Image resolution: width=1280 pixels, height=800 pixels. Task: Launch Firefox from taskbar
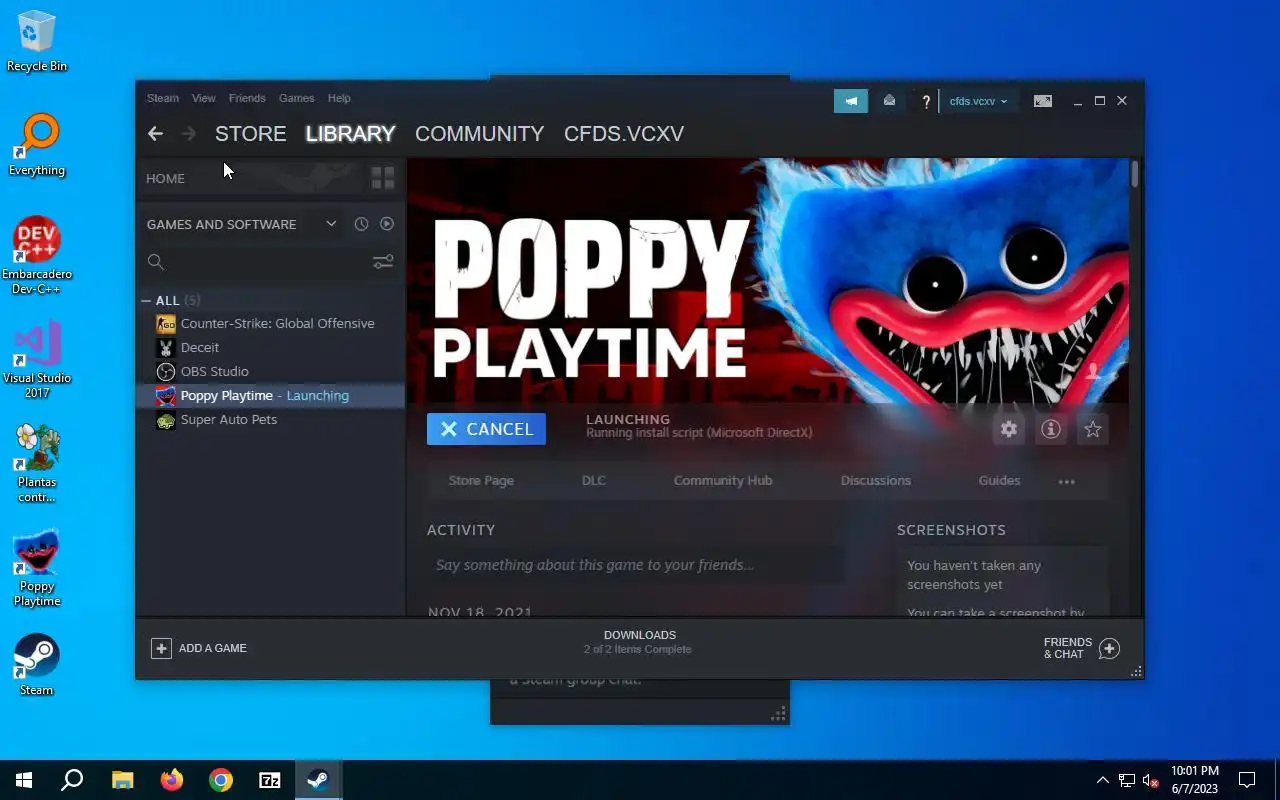point(172,780)
